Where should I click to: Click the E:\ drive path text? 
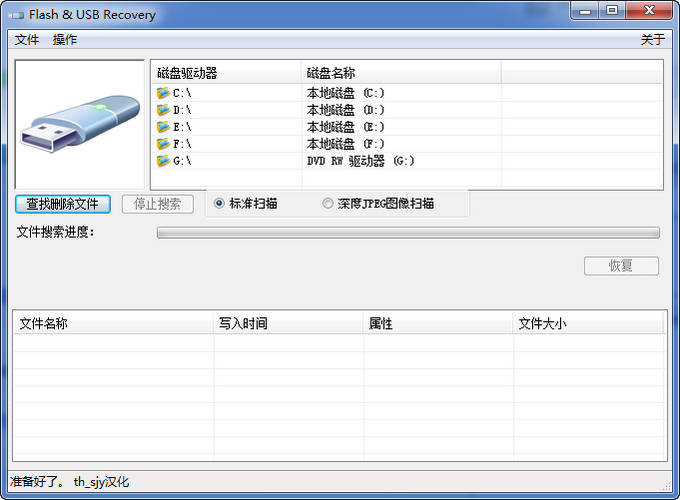pos(182,127)
